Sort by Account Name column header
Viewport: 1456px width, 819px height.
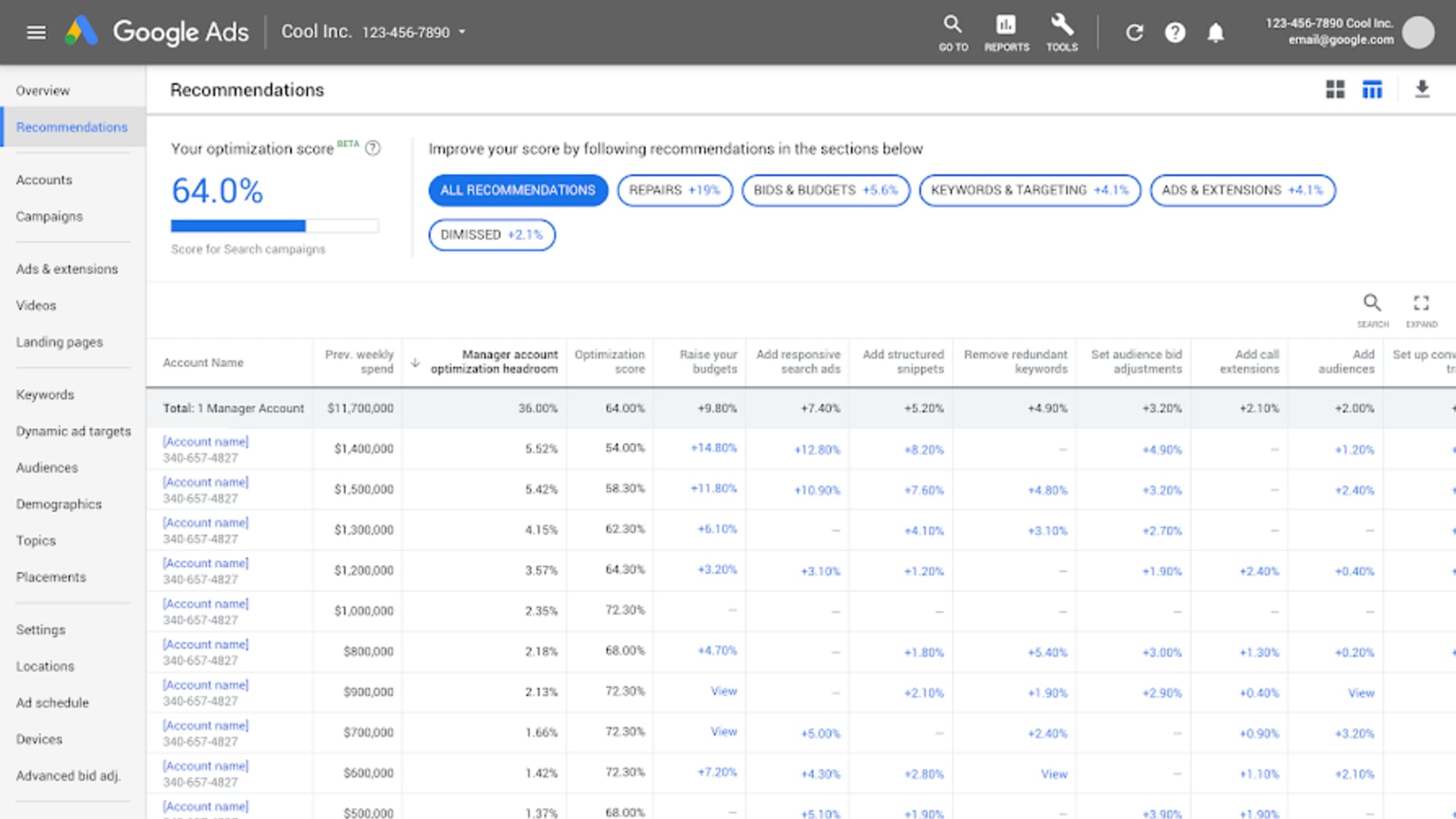tap(203, 363)
